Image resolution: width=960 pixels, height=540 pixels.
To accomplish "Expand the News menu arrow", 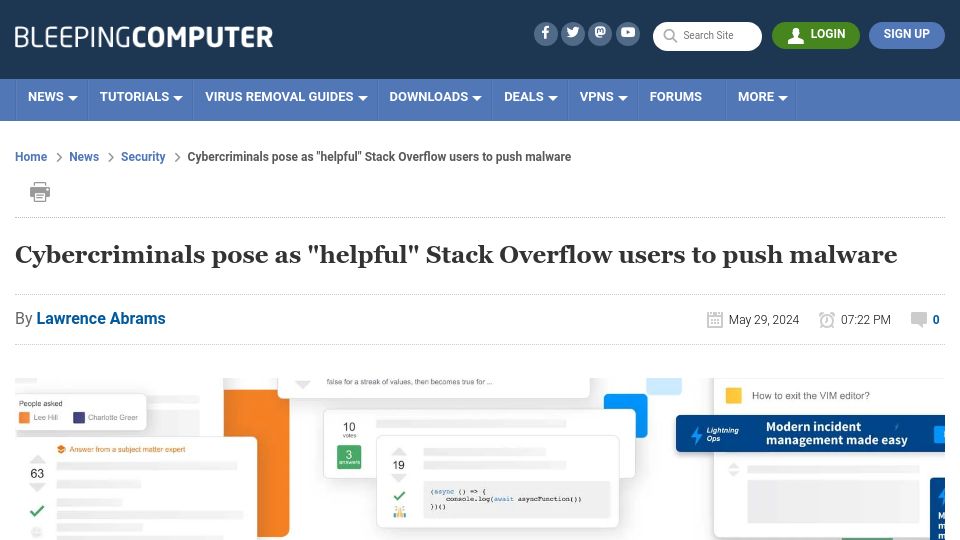I will [73, 98].
